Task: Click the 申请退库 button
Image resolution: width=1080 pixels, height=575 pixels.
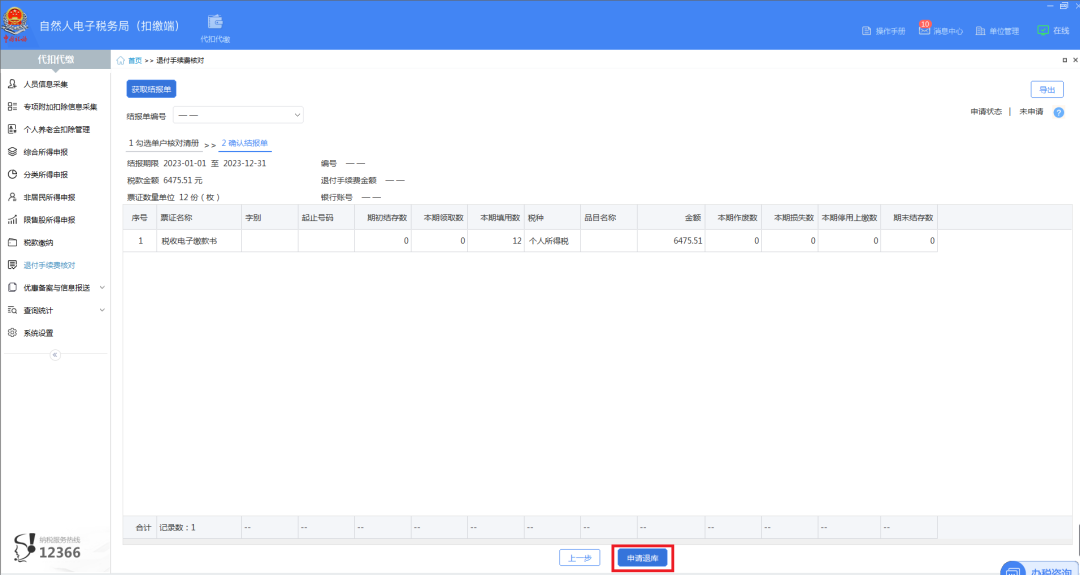Action: click(x=643, y=558)
